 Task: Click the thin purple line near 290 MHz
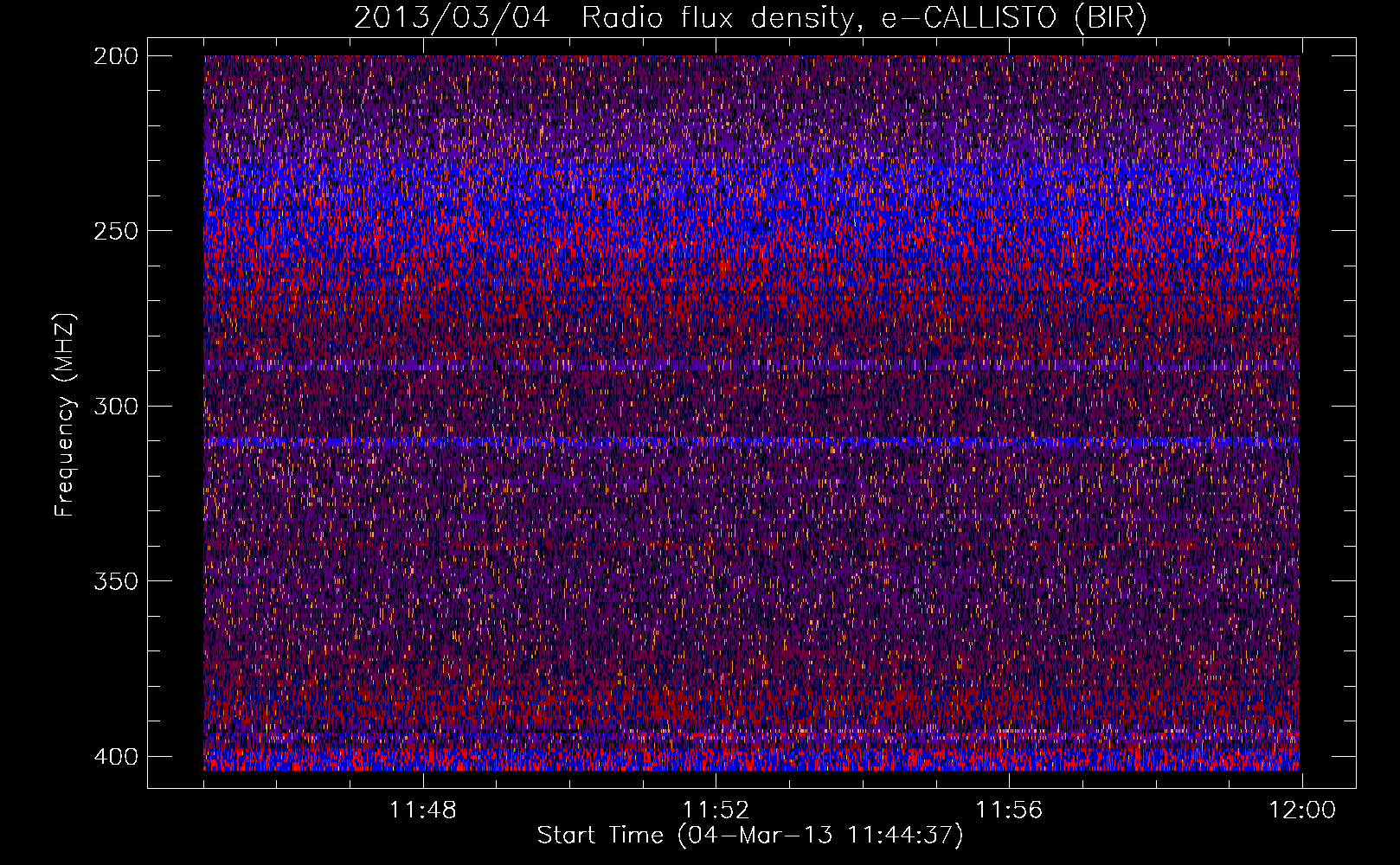751,367
